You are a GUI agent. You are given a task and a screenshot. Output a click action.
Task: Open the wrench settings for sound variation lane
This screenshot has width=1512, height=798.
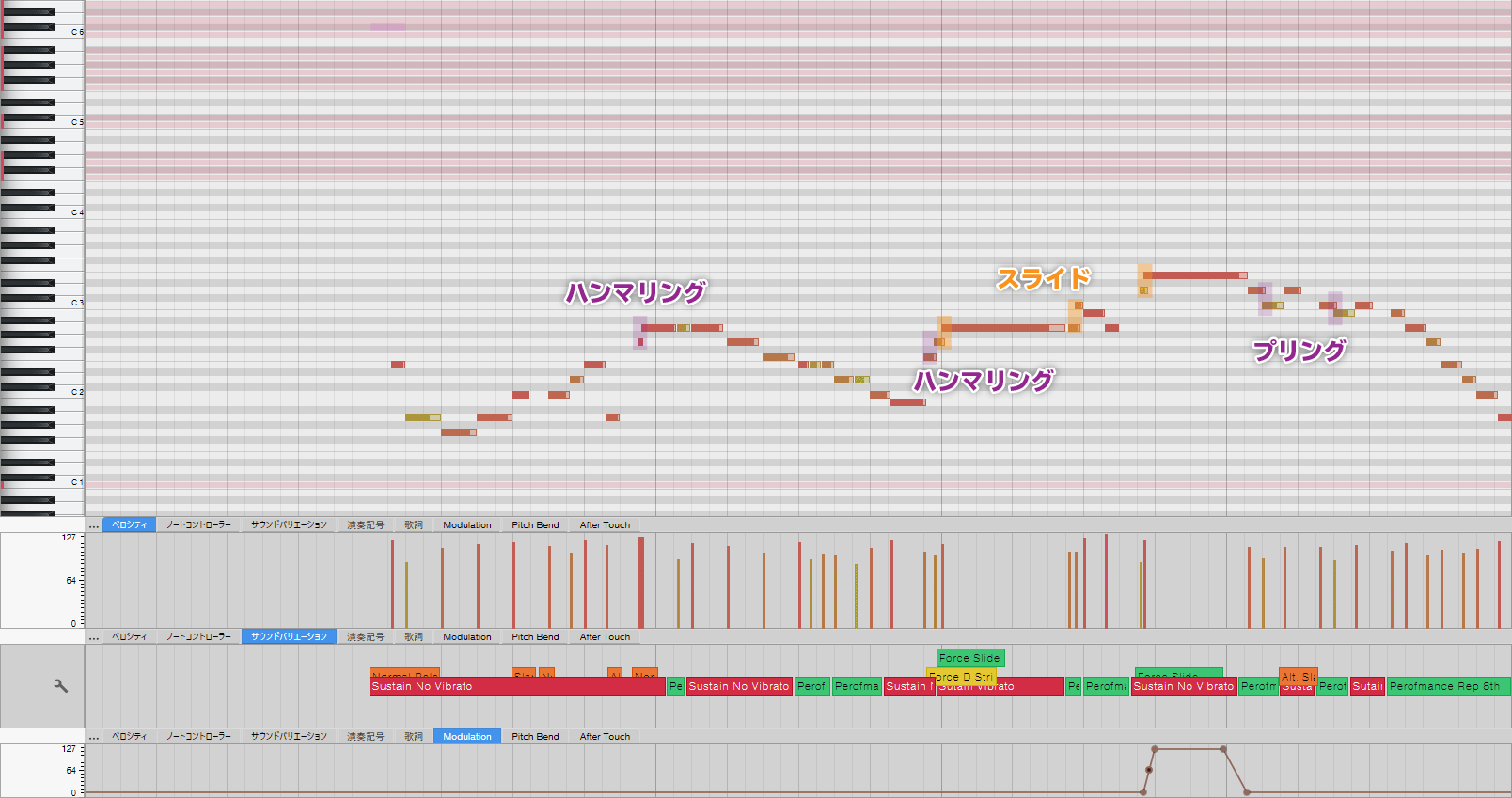(x=60, y=686)
